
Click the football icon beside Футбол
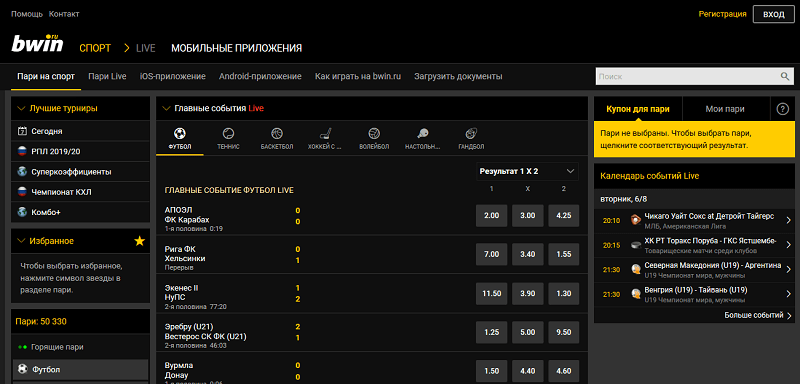[22, 368]
